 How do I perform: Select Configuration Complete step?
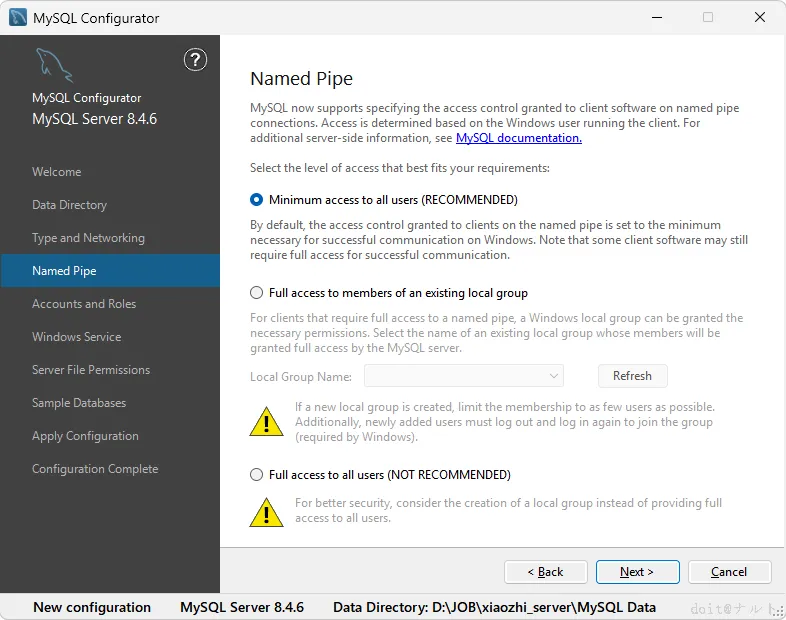[x=95, y=469]
